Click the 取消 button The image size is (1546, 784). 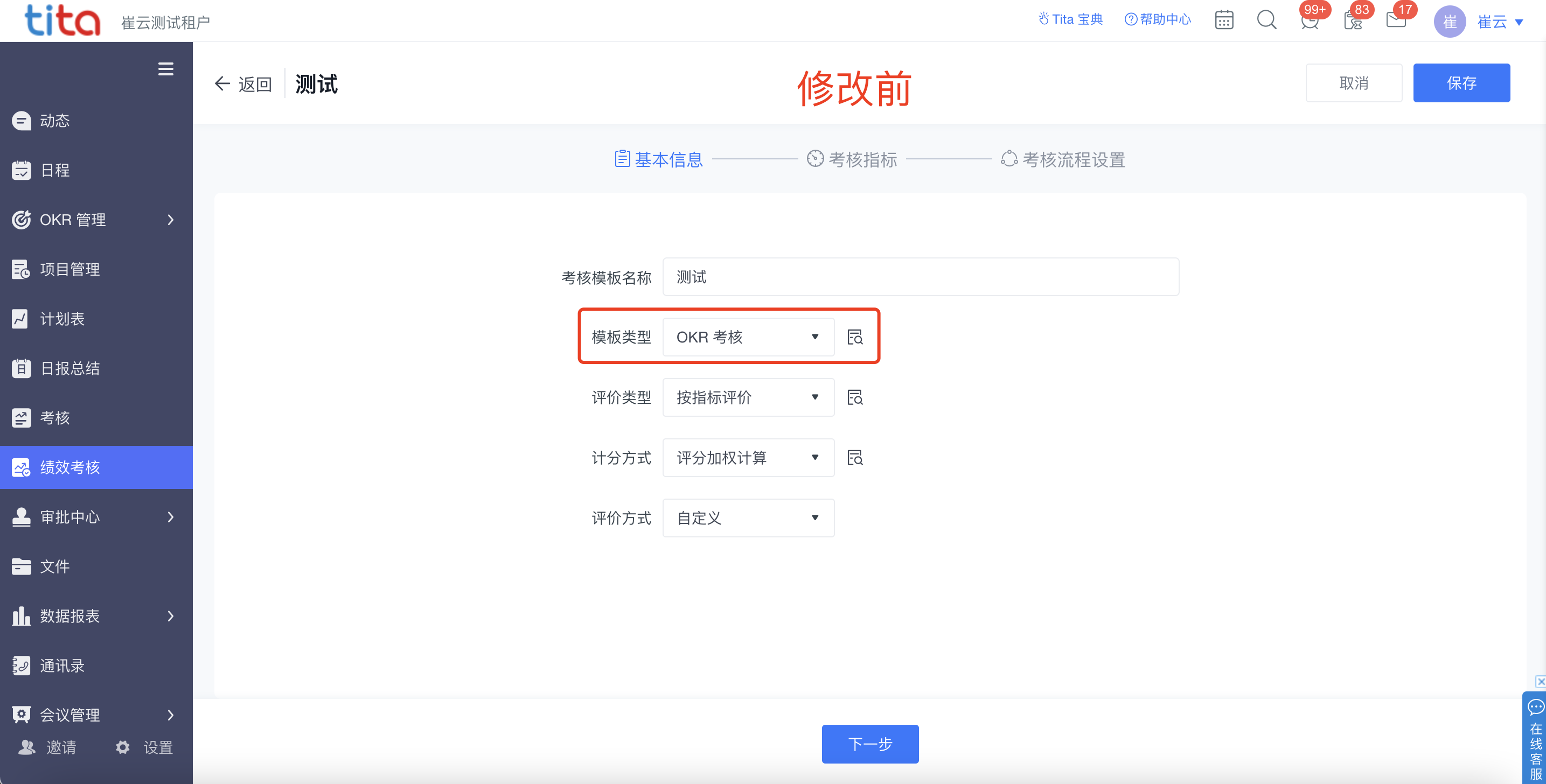pyautogui.click(x=1354, y=83)
